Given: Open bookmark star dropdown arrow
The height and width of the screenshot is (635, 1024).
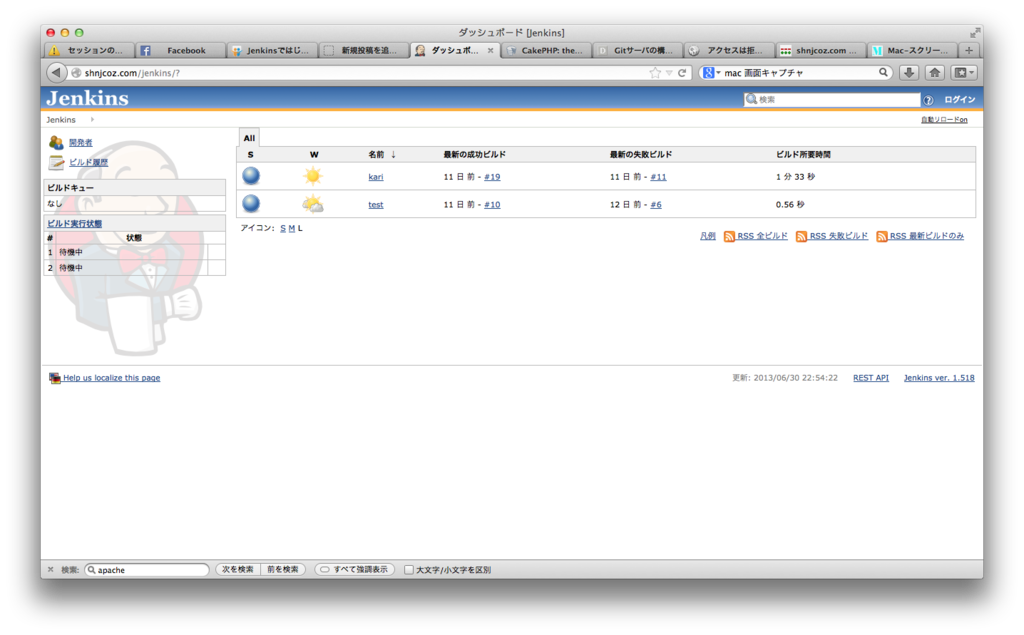Looking at the screenshot, I should pyautogui.click(x=669, y=73).
